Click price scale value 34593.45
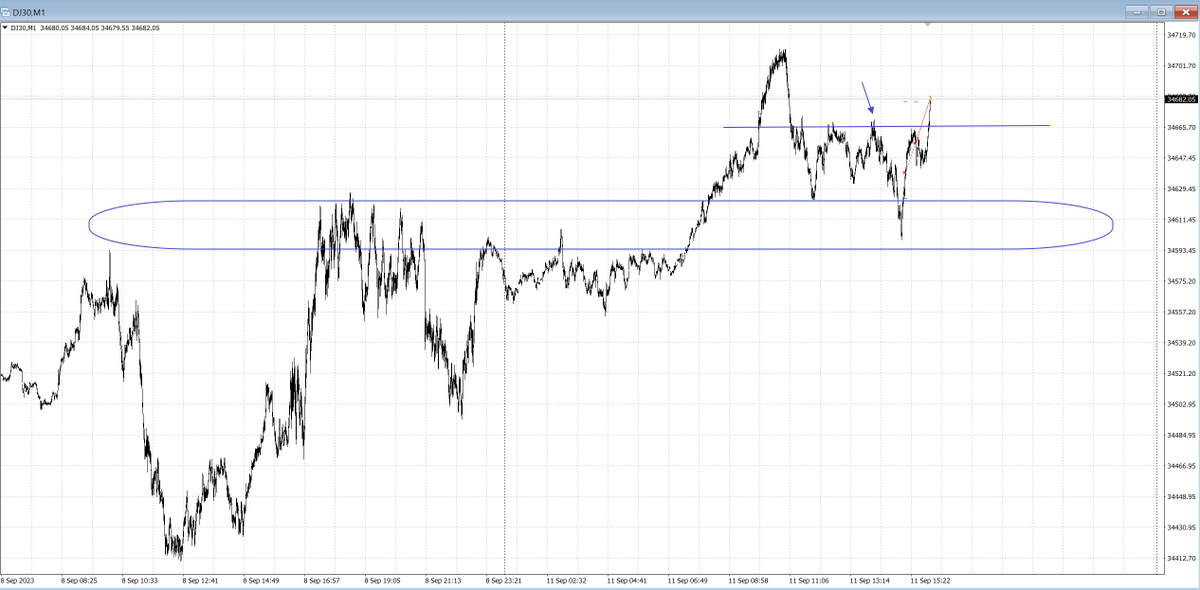 pos(1181,251)
